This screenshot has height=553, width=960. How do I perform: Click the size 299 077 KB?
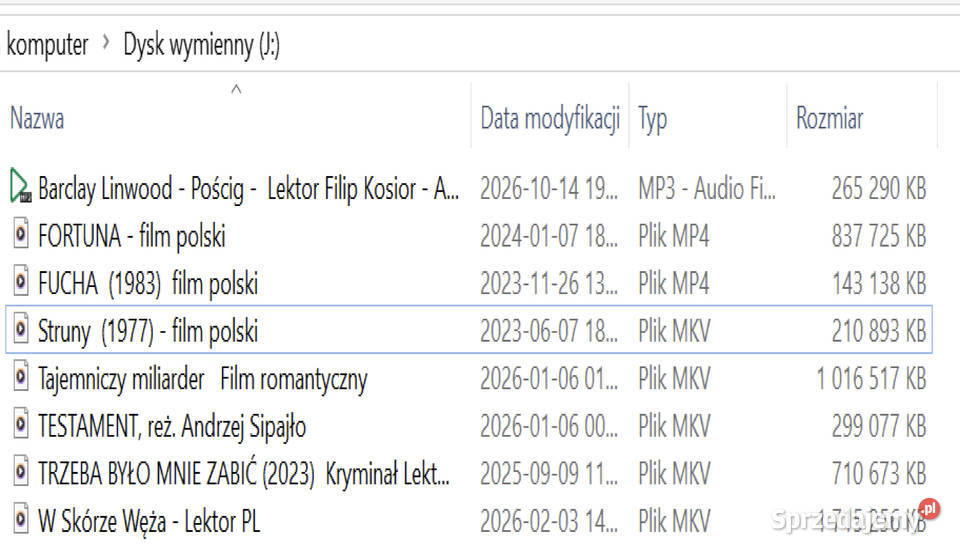(879, 427)
